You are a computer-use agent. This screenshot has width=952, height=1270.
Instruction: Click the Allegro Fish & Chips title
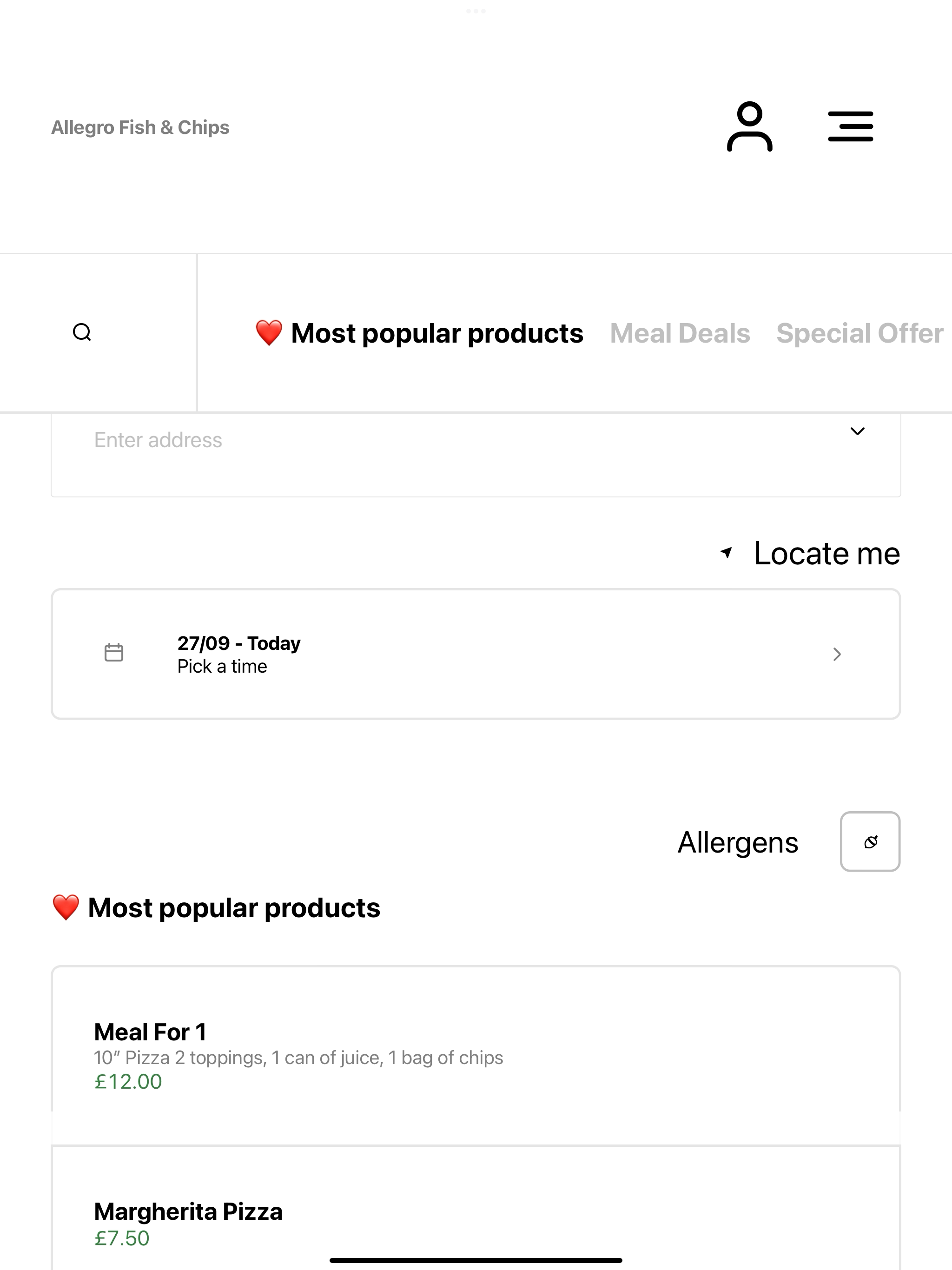tap(140, 127)
